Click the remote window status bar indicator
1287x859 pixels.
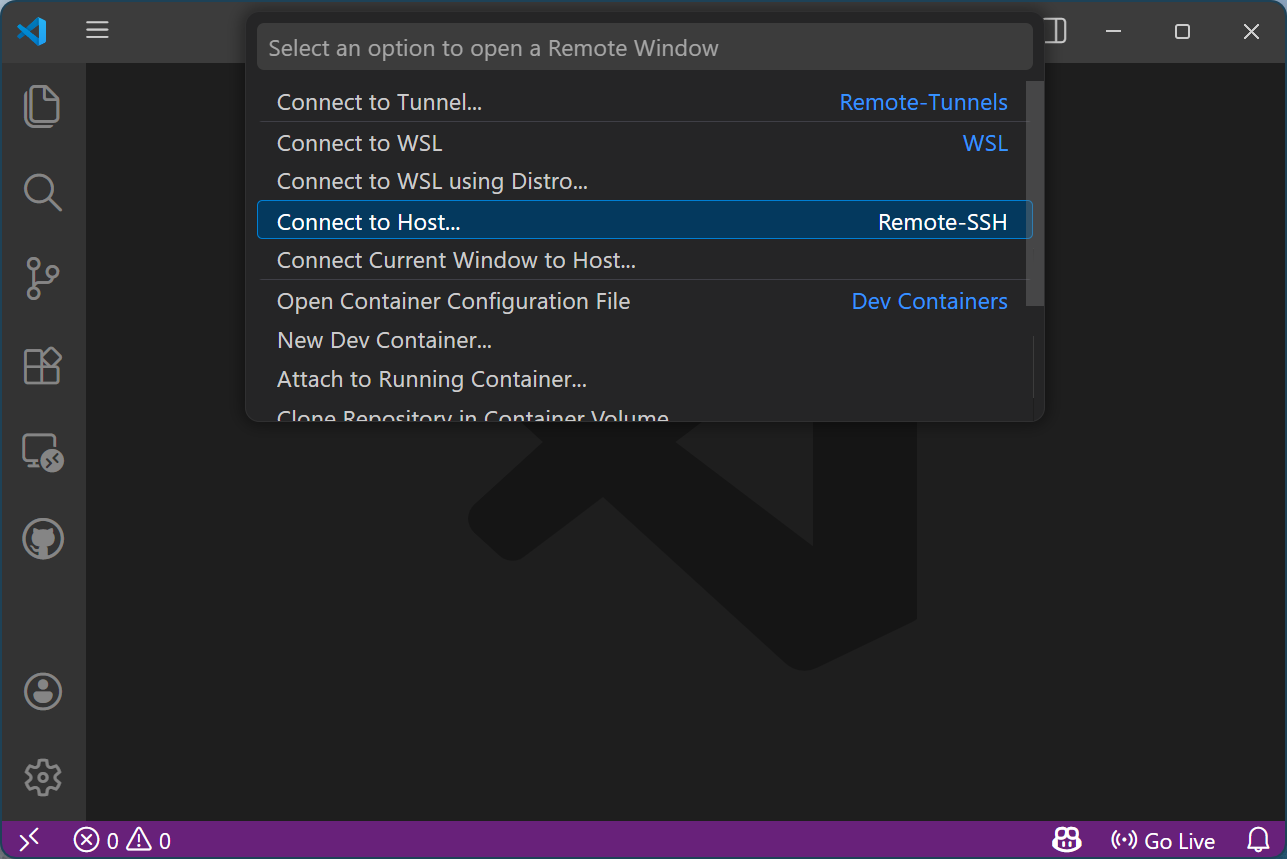point(30,841)
